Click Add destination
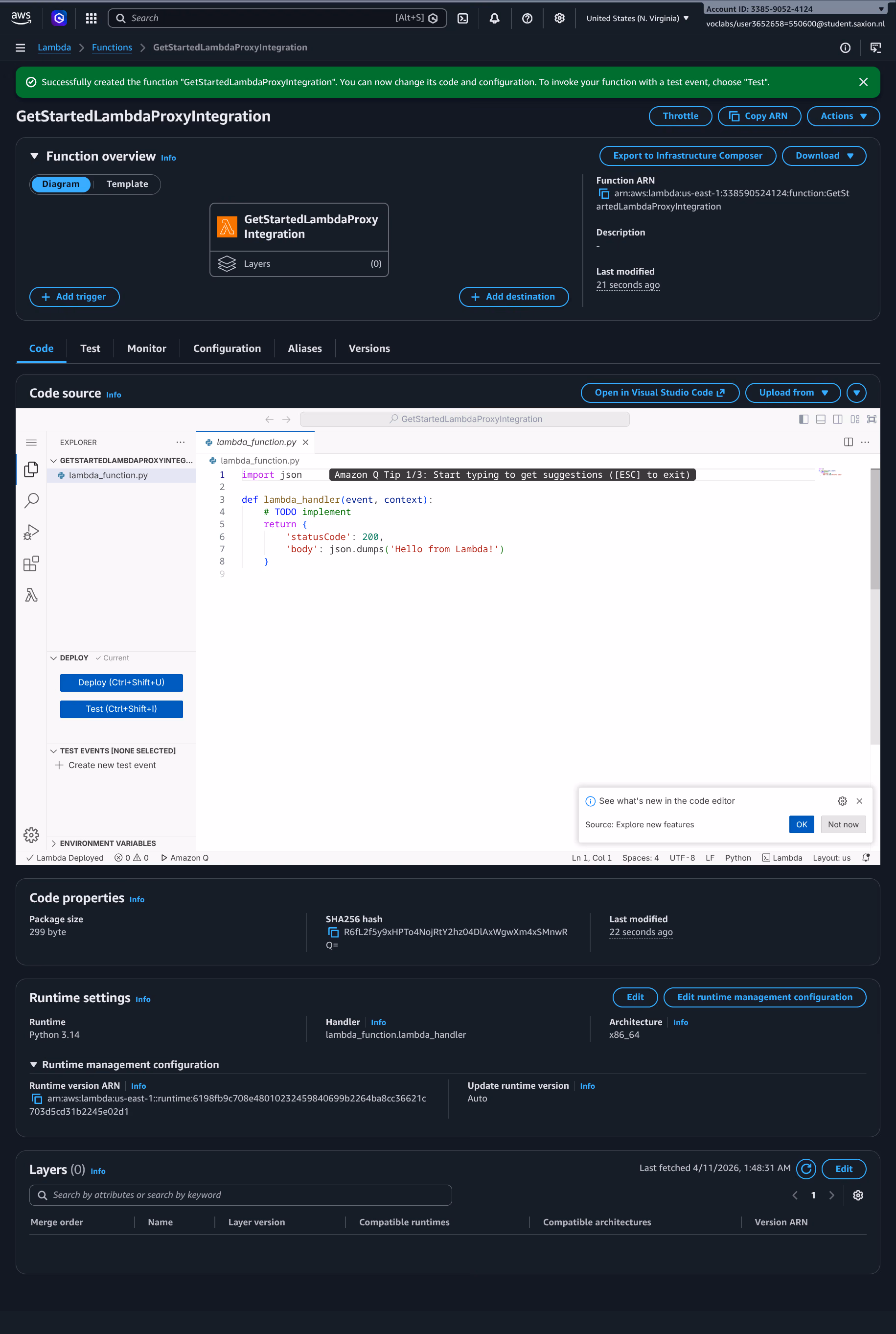Viewport: 896px width, 1334px height. tap(514, 297)
